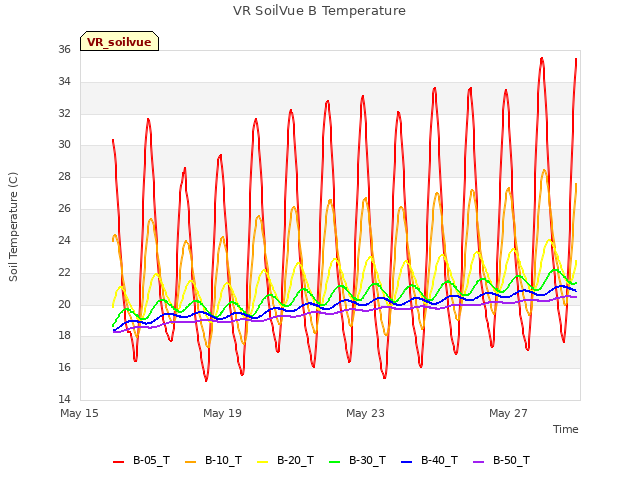The width and height of the screenshot is (640, 480).
Task: Click the May 19 x-axis tick label
Action: pyautogui.click(x=222, y=413)
